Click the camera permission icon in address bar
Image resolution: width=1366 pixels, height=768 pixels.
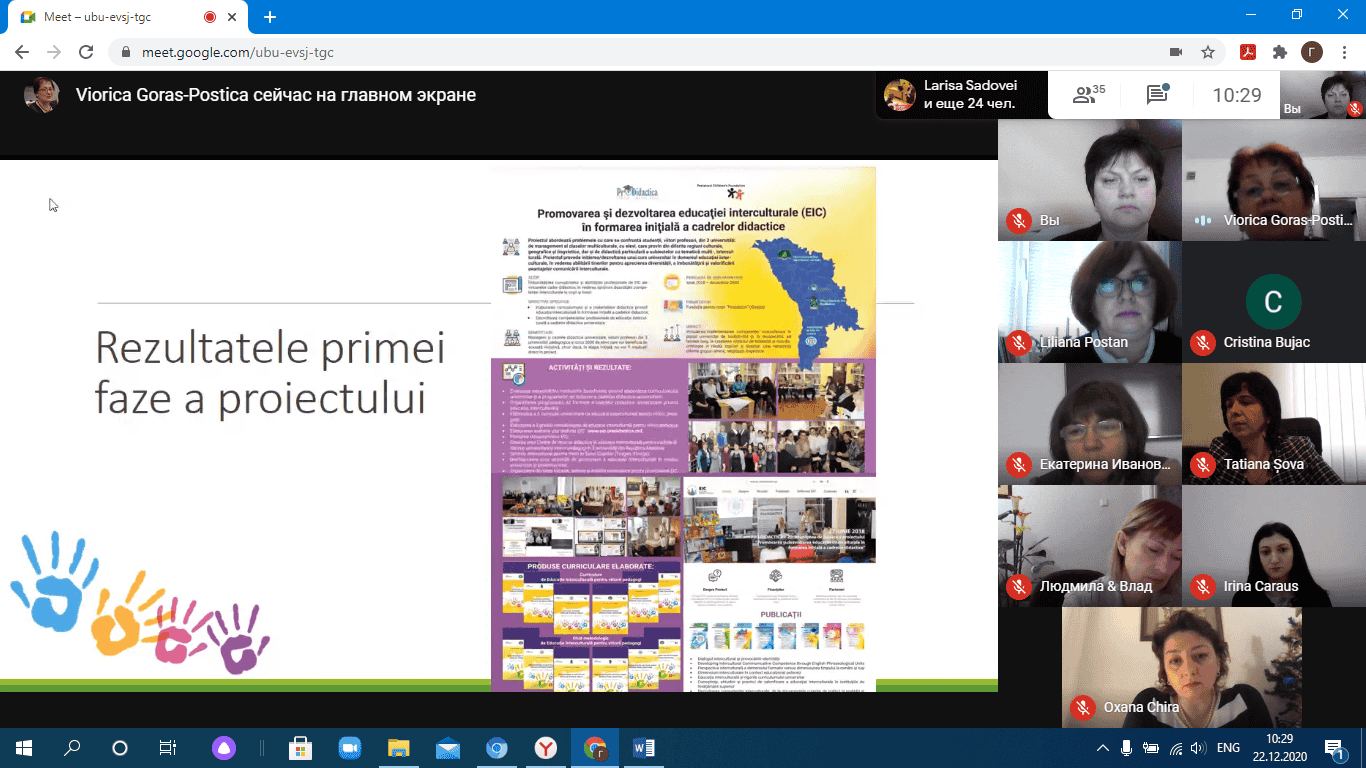coord(1176,52)
